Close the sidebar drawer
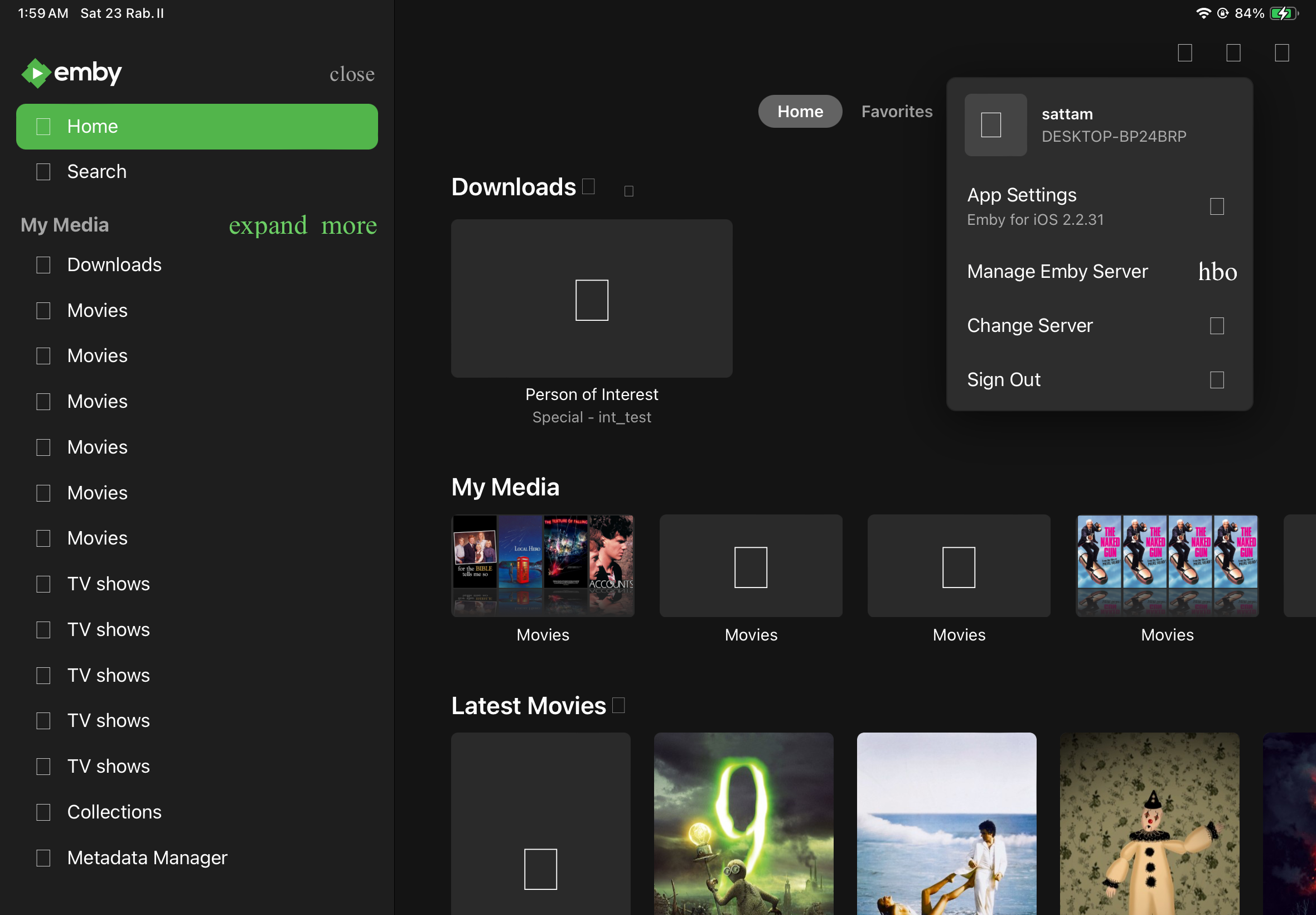This screenshot has height=915, width=1316. (352, 74)
